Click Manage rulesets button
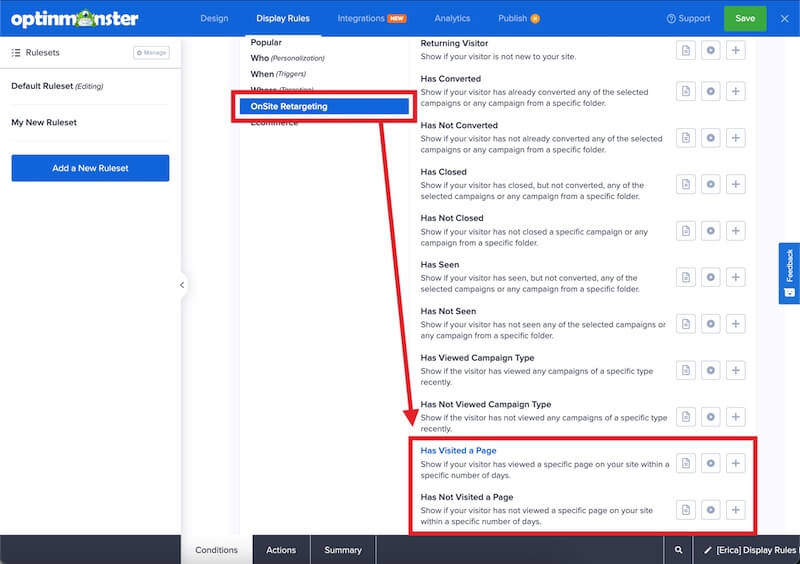 (x=152, y=53)
